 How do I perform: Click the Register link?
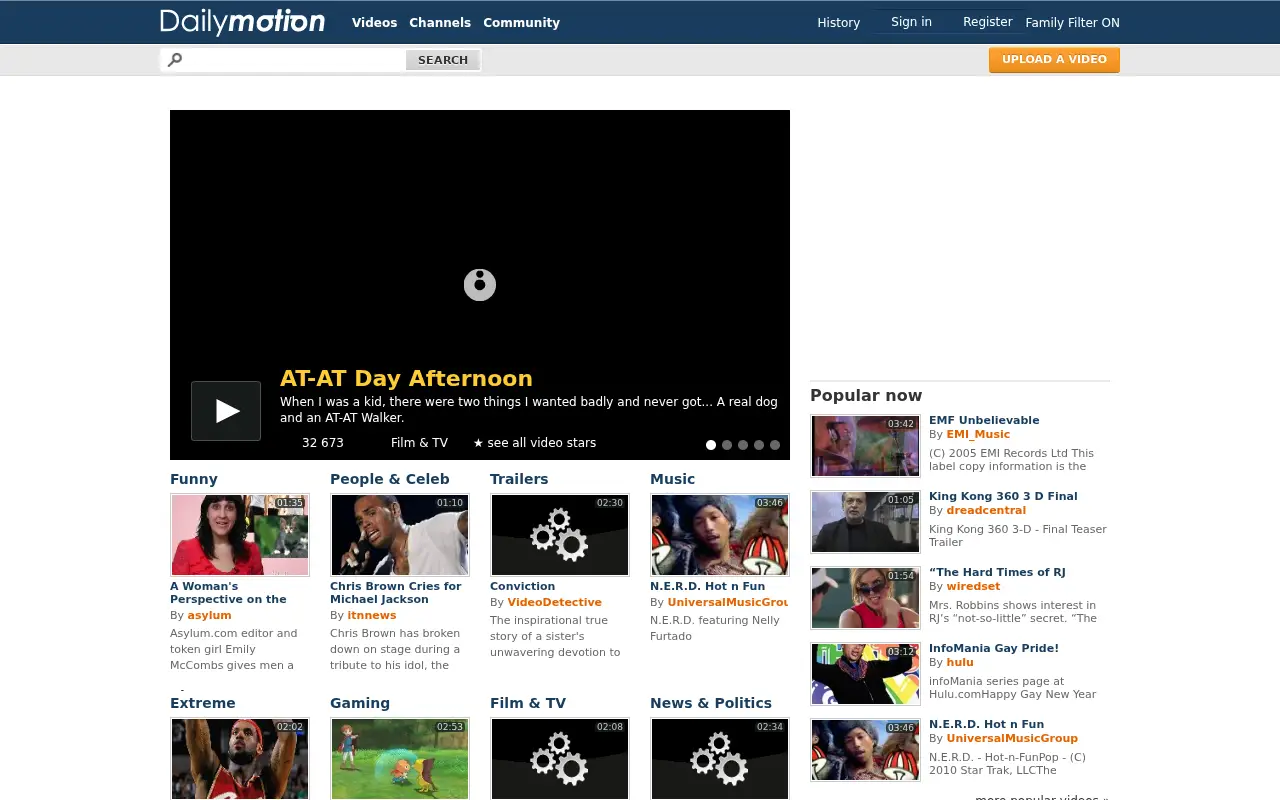(x=987, y=22)
